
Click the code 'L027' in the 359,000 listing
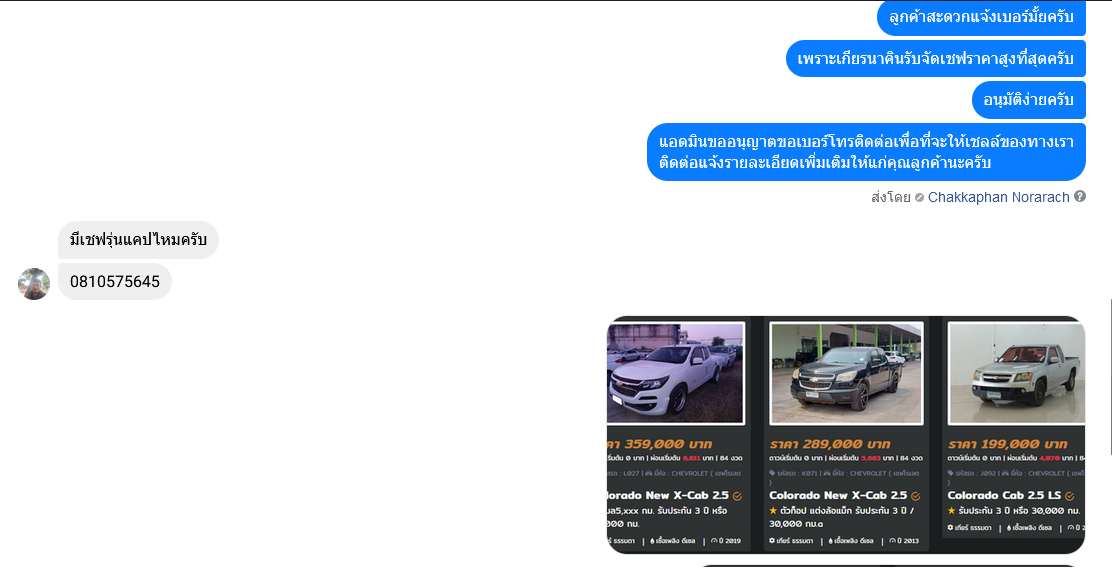tap(631, 473)
